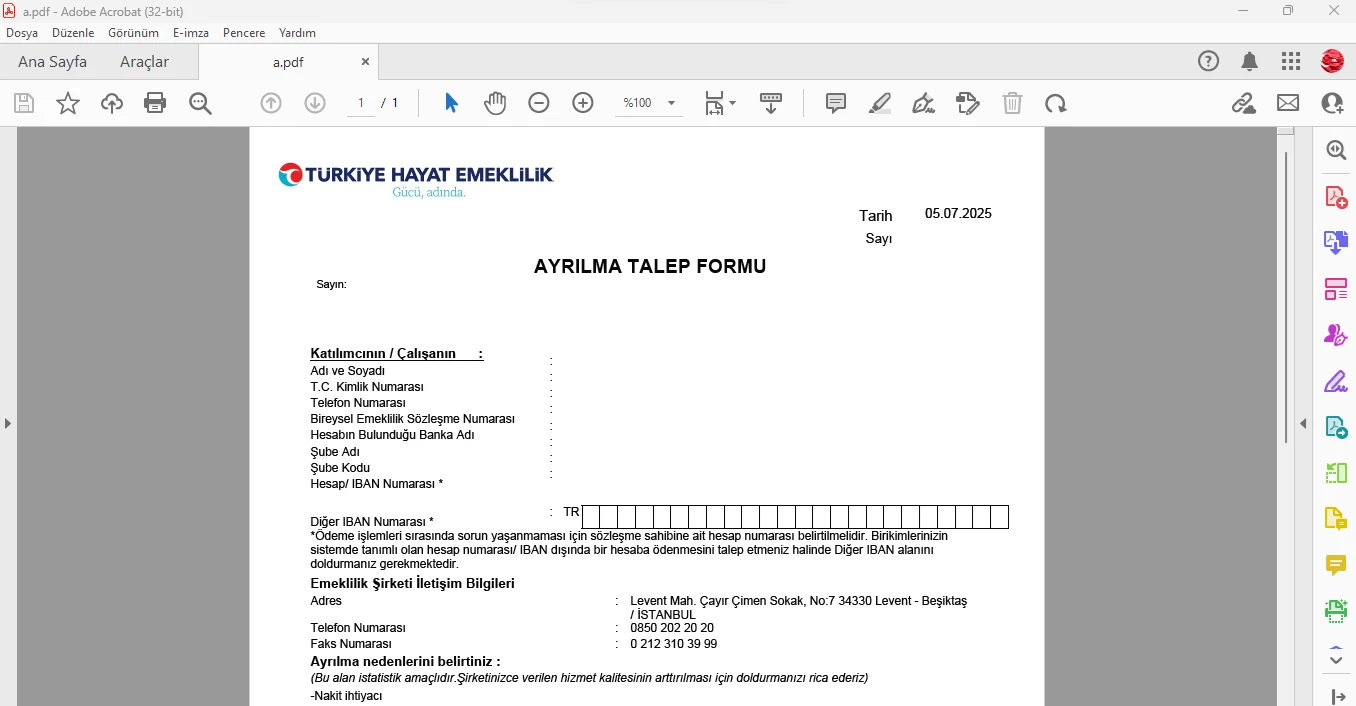Collapse right pane with the left-pointing triangle
Screen dimensions: 1356x706
1303,424
